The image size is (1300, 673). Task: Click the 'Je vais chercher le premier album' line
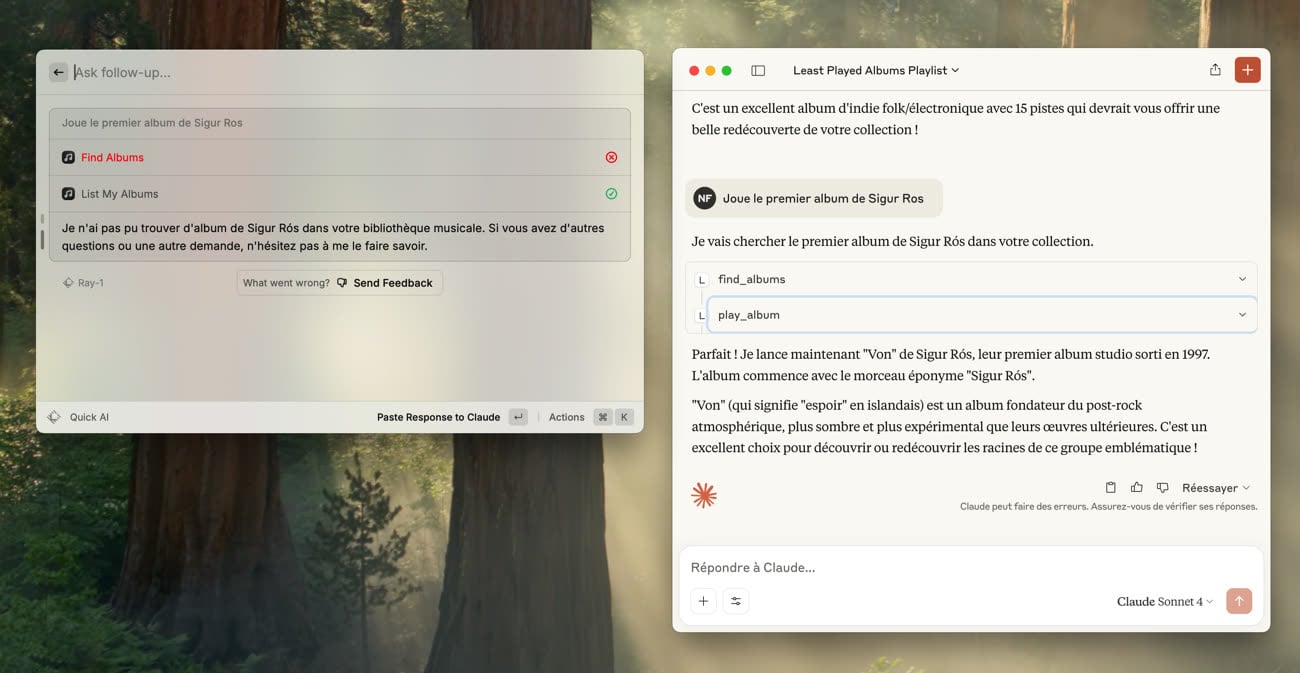892,241
